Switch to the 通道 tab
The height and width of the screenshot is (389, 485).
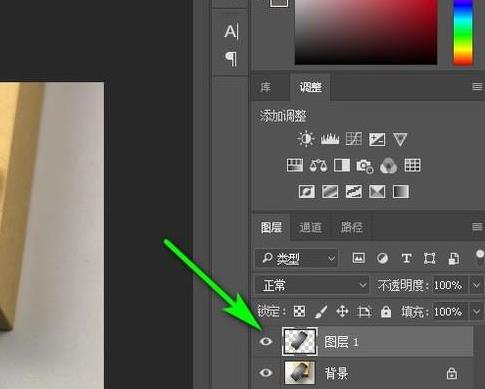(x=310, y=227)
